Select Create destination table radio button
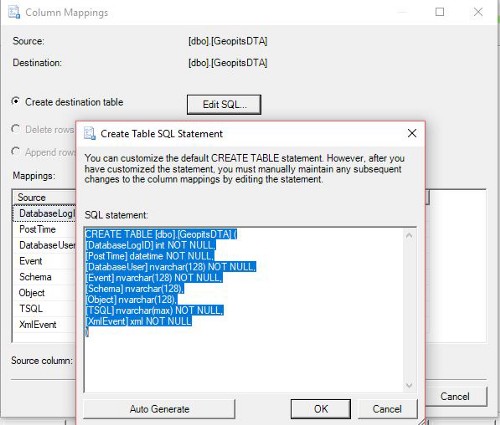 pos(15,101)
